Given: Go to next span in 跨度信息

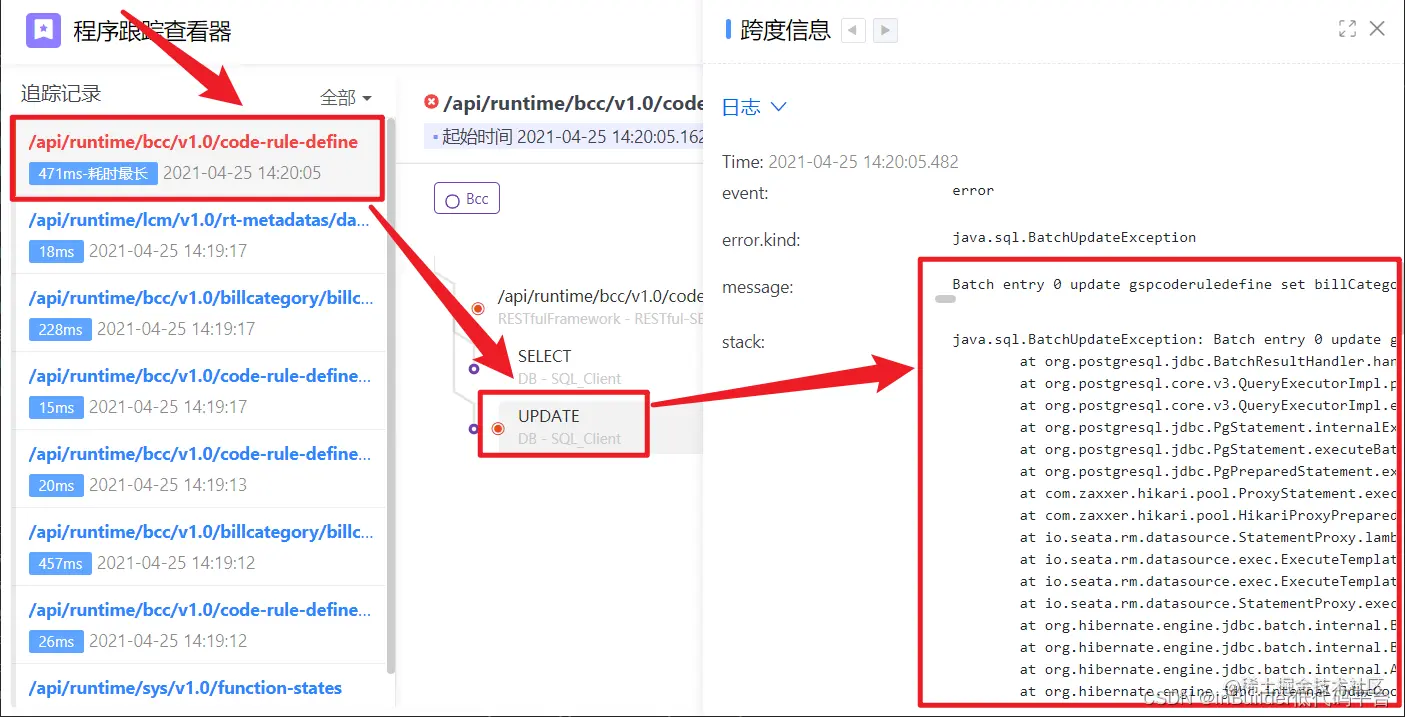Looking at the screenshot, I should [x=885, y=30].
